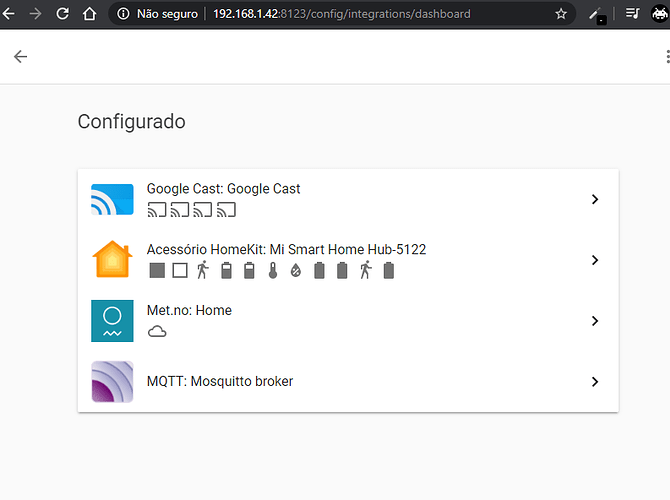
Task: Click the 'Configurado' heading
Action: coord(132,122)
